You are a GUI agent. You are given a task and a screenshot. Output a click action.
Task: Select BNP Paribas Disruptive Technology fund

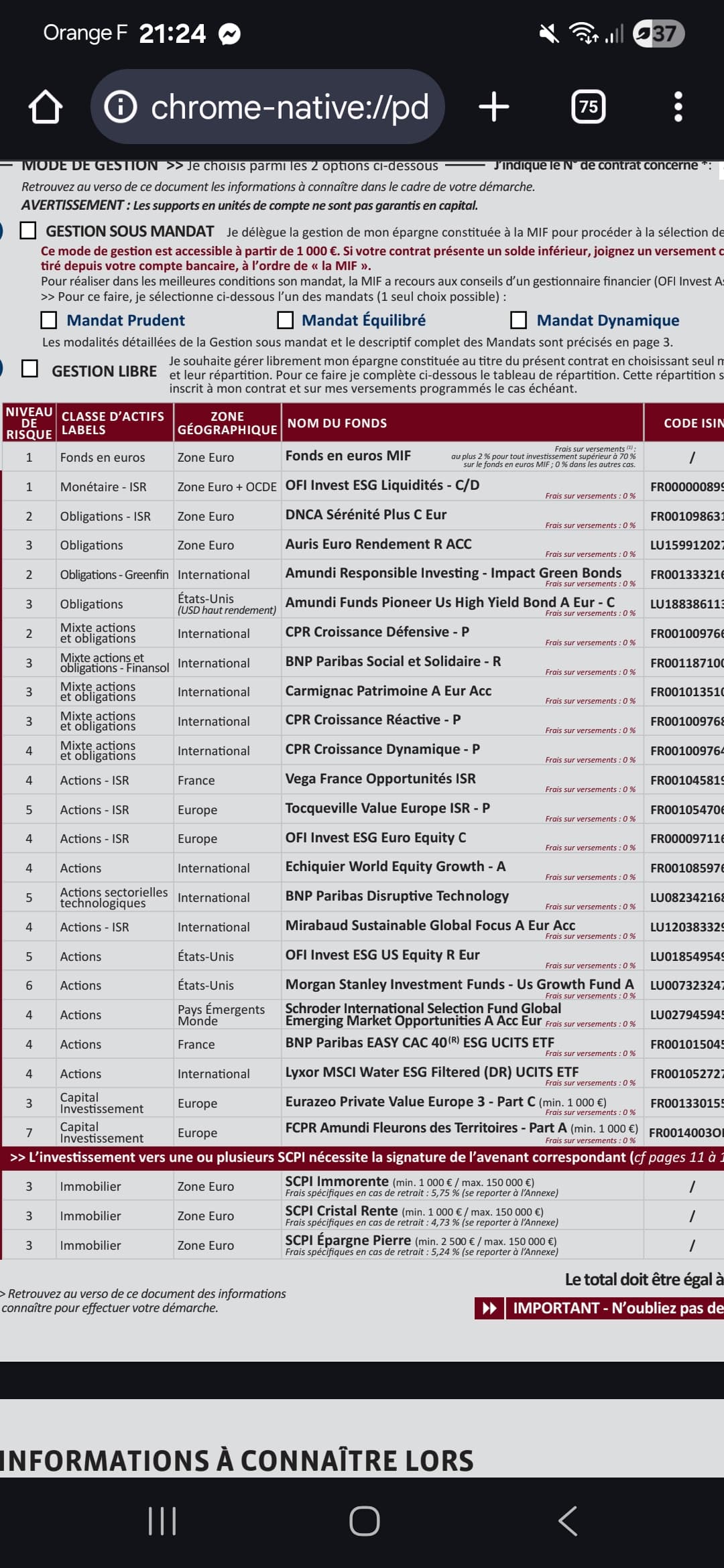pos(398,895)
